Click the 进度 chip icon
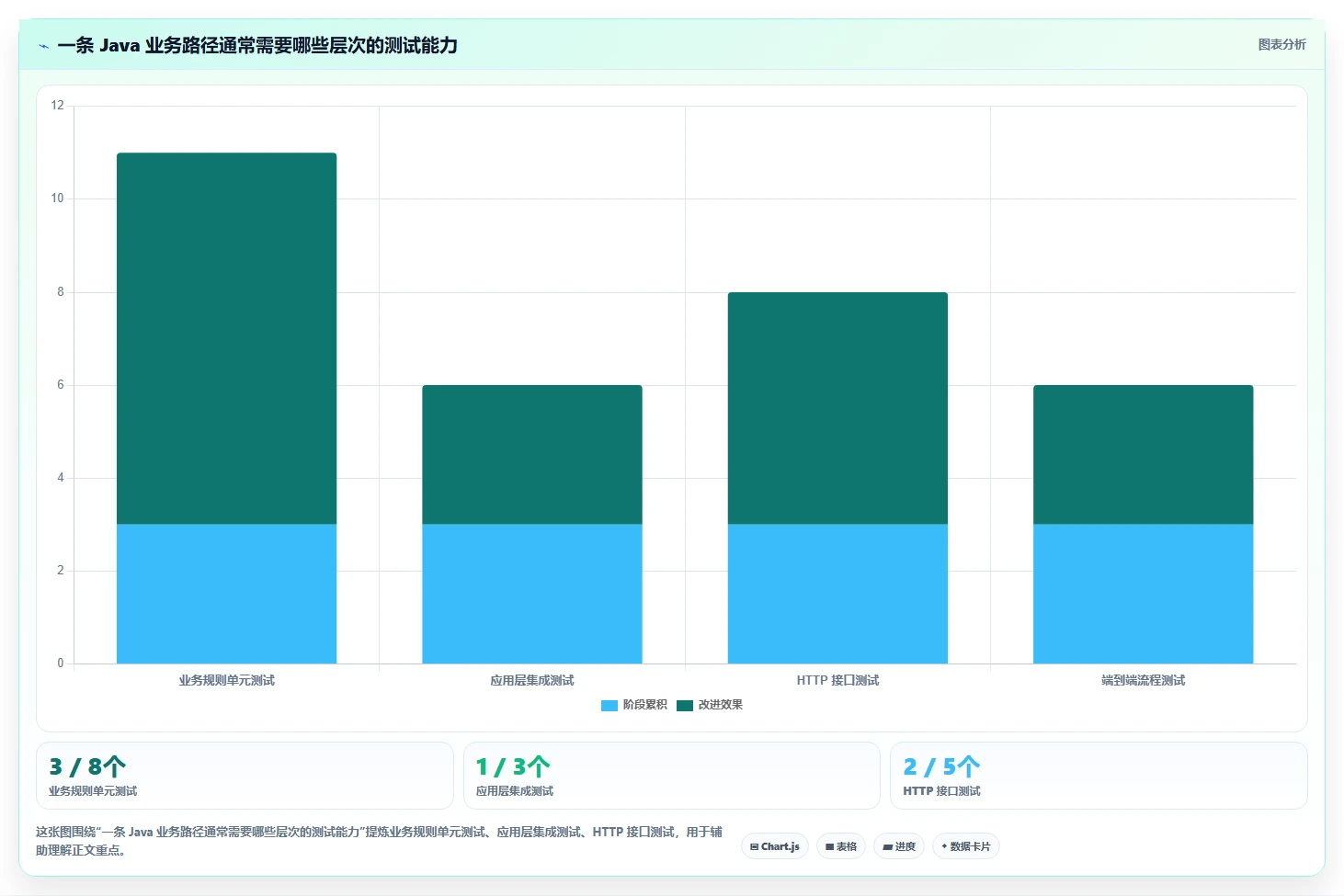 coord(887,846)
